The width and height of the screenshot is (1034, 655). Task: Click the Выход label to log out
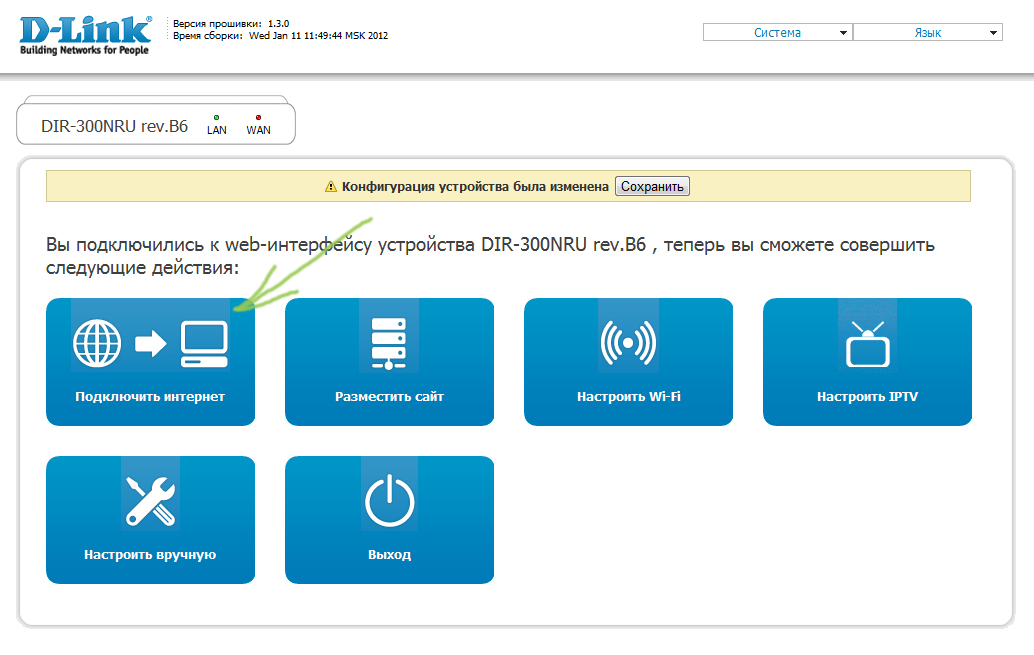[389, 555]
